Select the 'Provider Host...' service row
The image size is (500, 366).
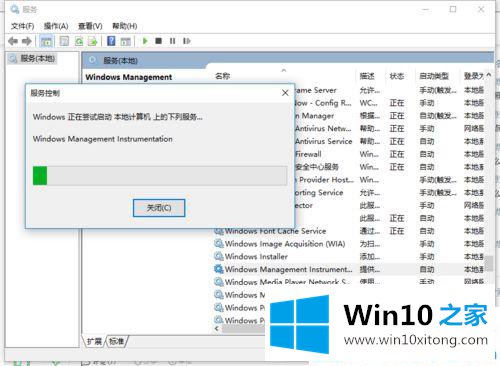tap(389, 180)
